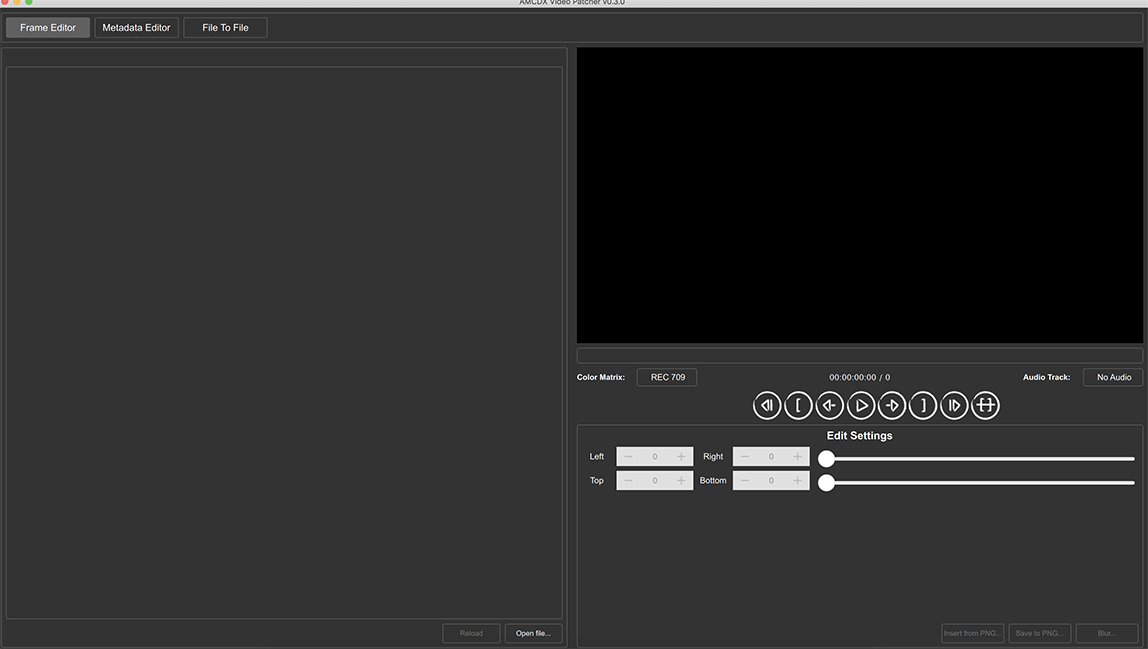Decrease the Top value with minus
This screenshot has height=649, width=1148.
(x=629, y=481)
